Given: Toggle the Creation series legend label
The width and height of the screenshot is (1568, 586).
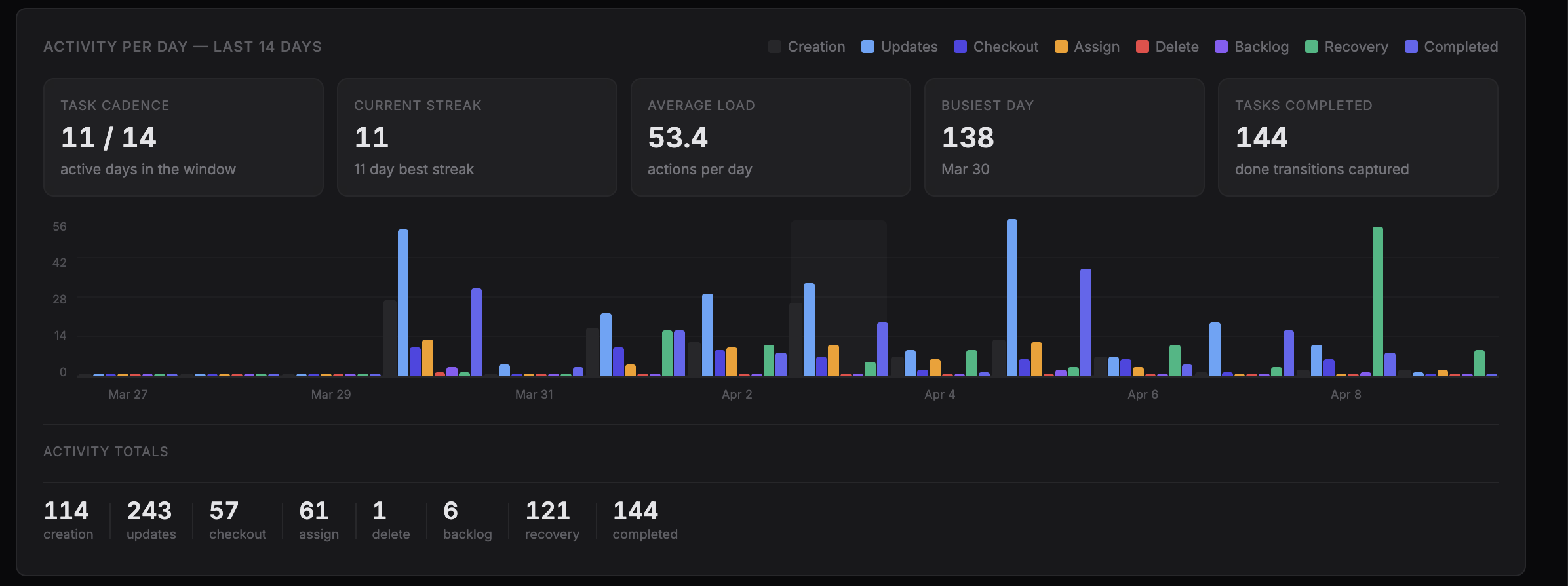Looking at the screenshot, I should [x=816, y=47].
